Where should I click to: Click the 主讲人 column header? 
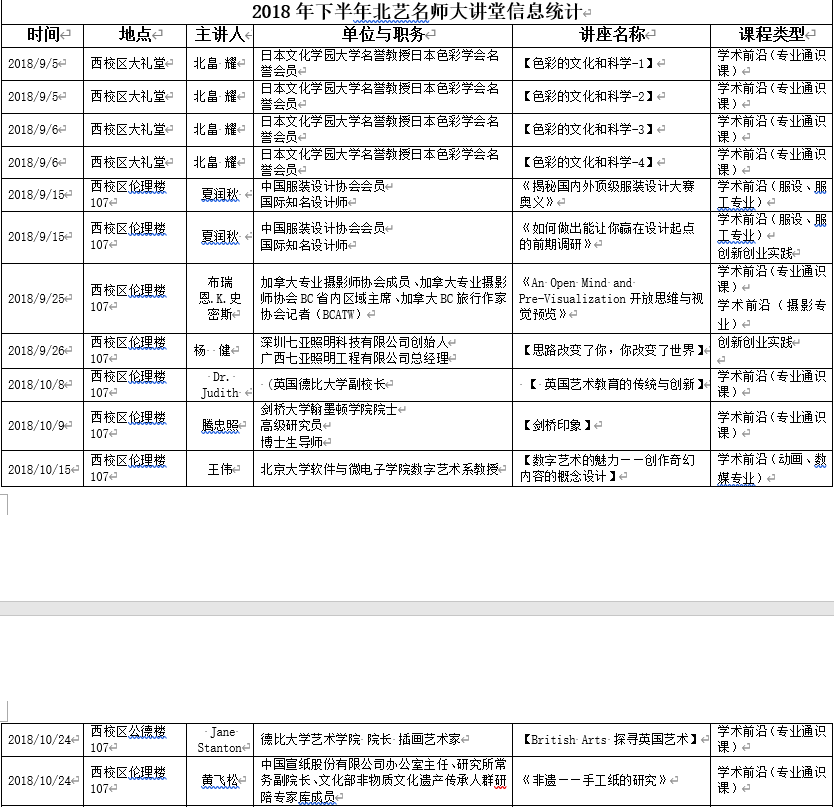tap(219, 35)
